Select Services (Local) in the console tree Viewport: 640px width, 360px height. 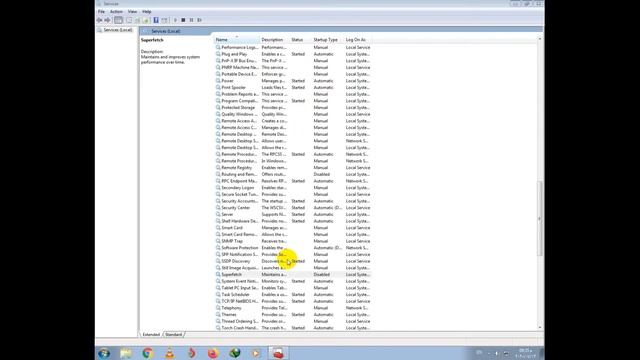118,30
